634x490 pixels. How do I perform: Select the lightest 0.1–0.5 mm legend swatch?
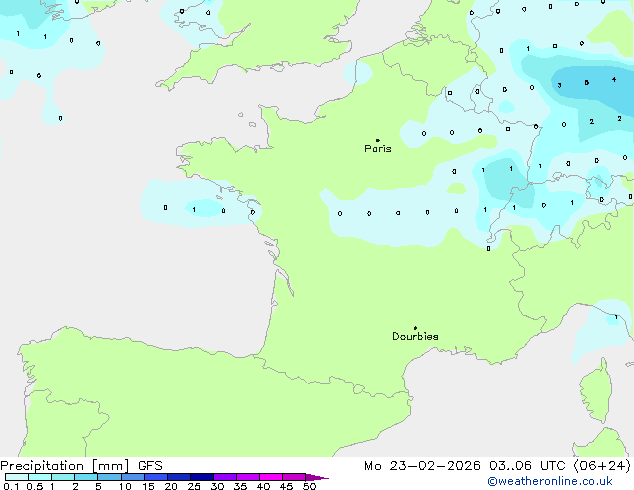(x=17, y=477)
